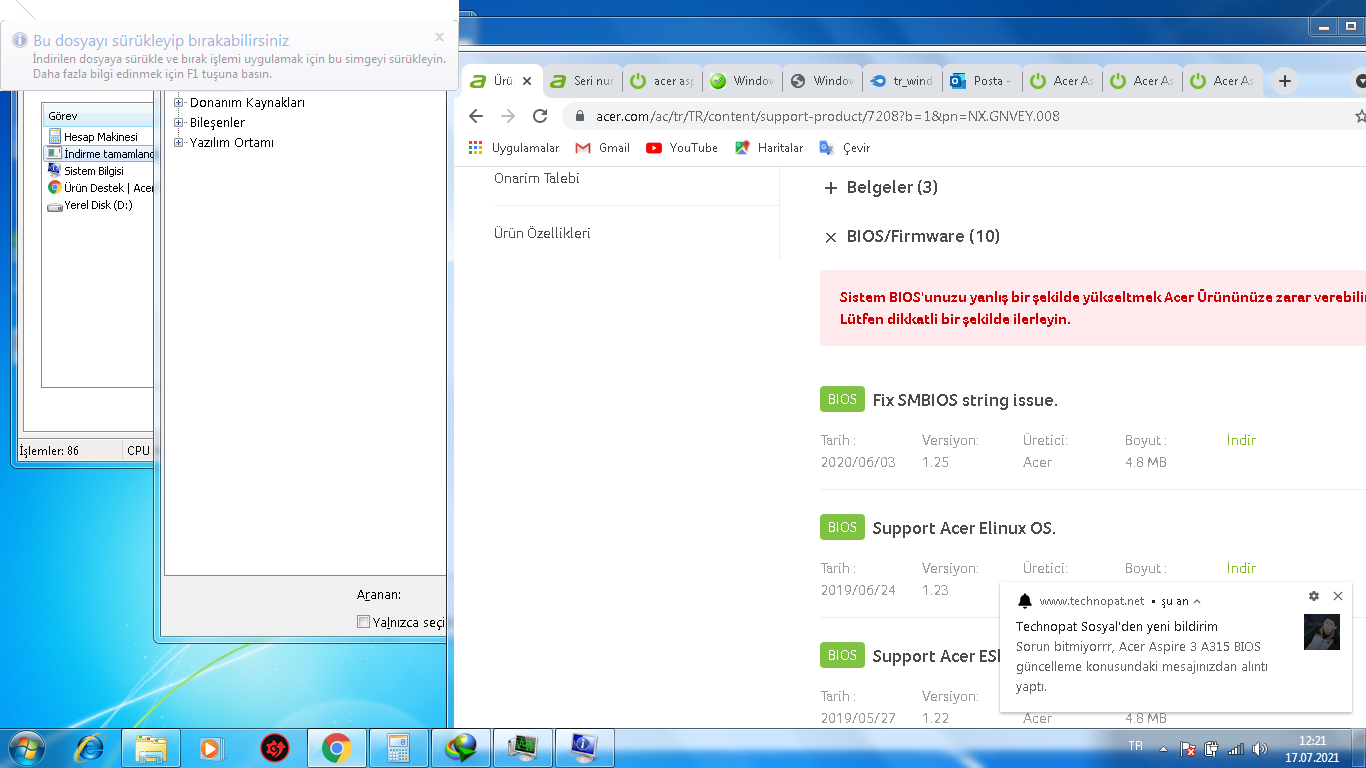This screenshot has height=768, width=1366.
Task: Expand the technopat.net notification chevron
Action: click(1197, 601)
